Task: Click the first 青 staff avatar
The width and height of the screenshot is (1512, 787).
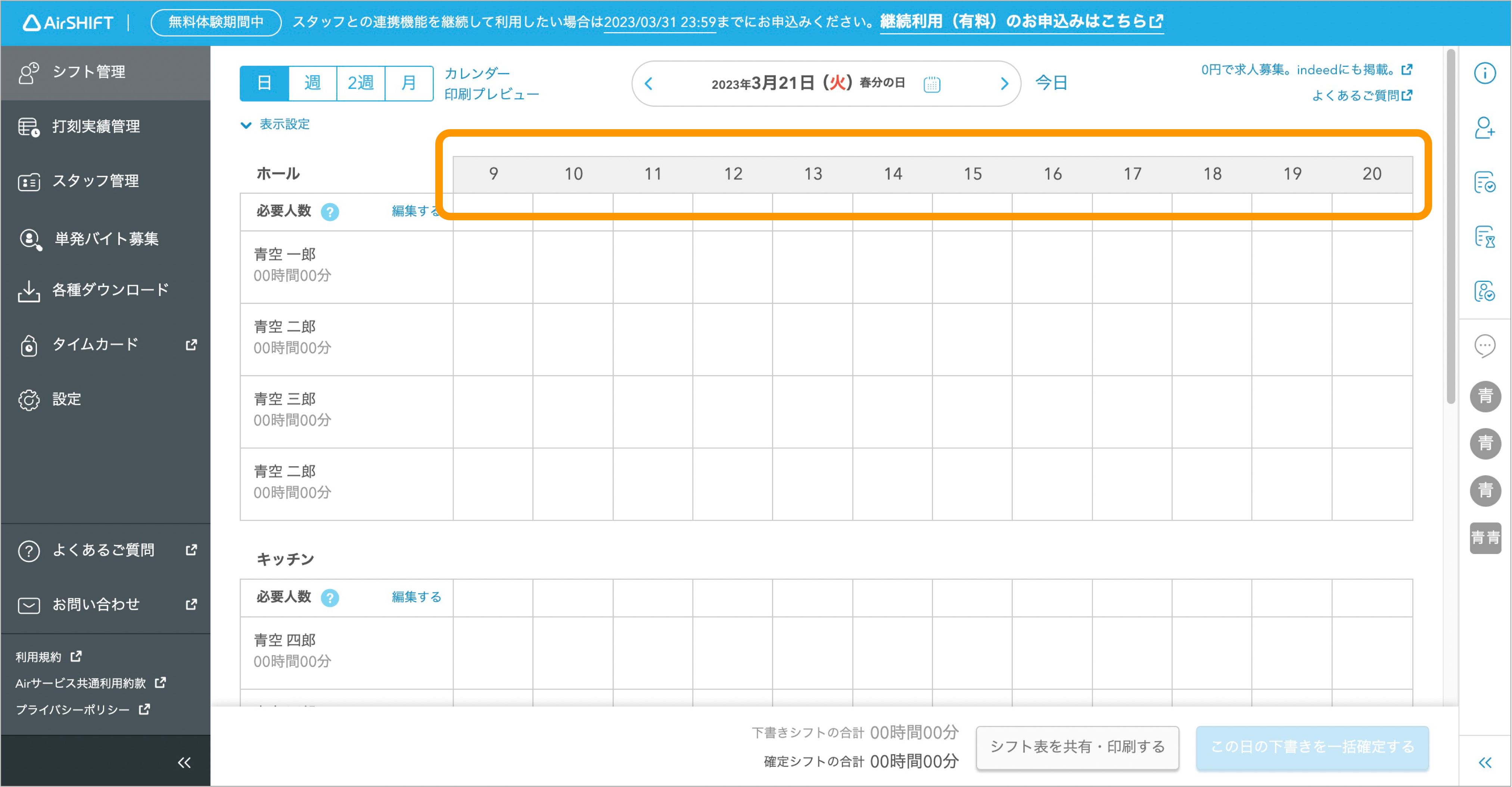Action: click(x=1485, y=397)
